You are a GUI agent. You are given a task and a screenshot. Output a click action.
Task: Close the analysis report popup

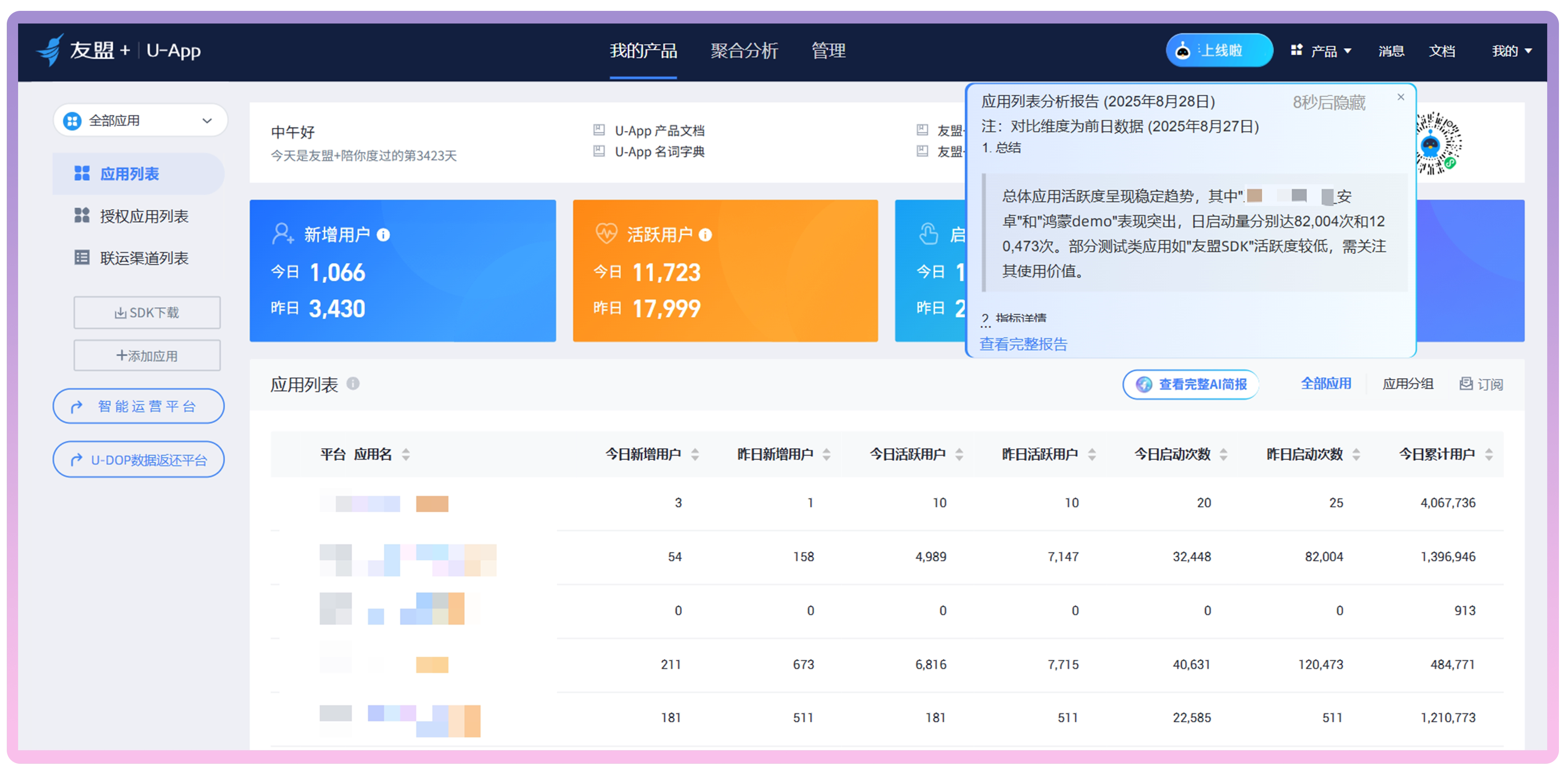click(x=1400, y=98)
